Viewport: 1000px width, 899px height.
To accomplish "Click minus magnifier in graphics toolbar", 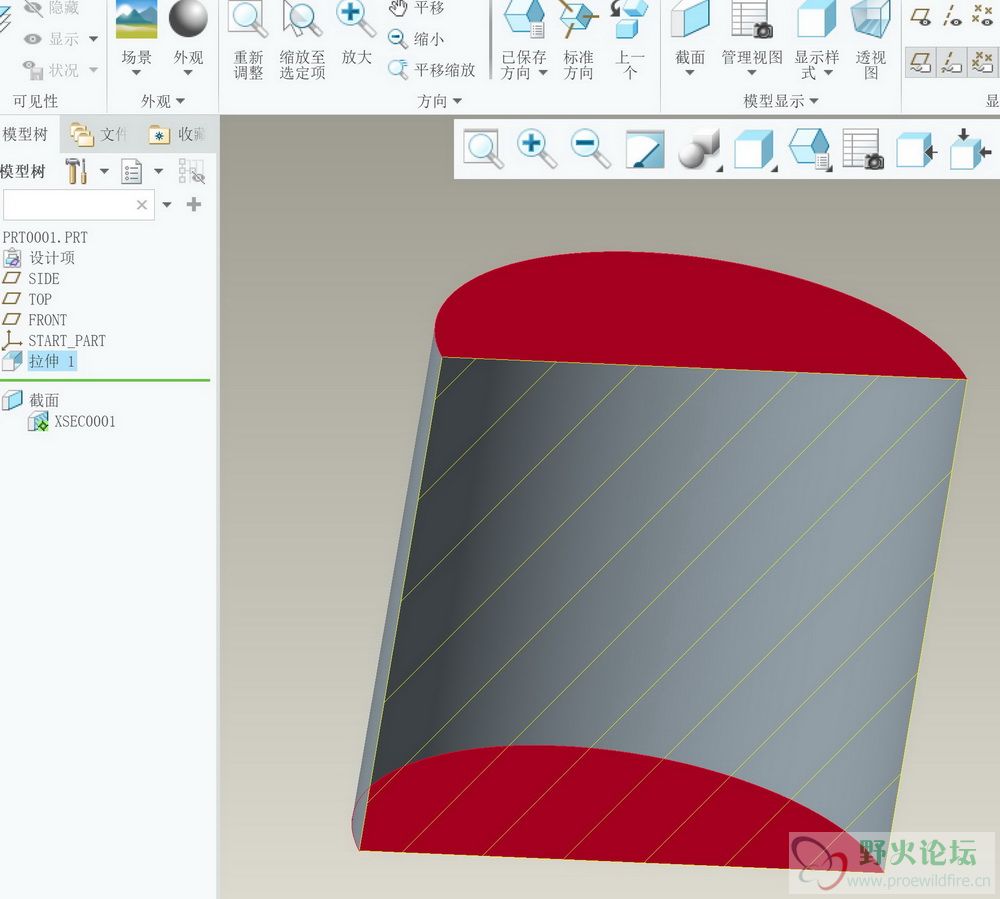I will click(590, 149).
